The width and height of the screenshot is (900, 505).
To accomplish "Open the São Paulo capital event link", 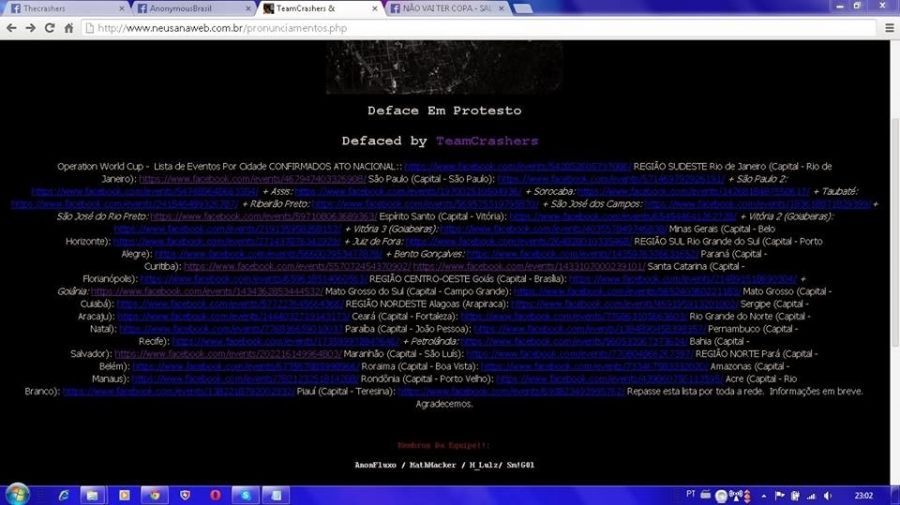I will point(611,179).
